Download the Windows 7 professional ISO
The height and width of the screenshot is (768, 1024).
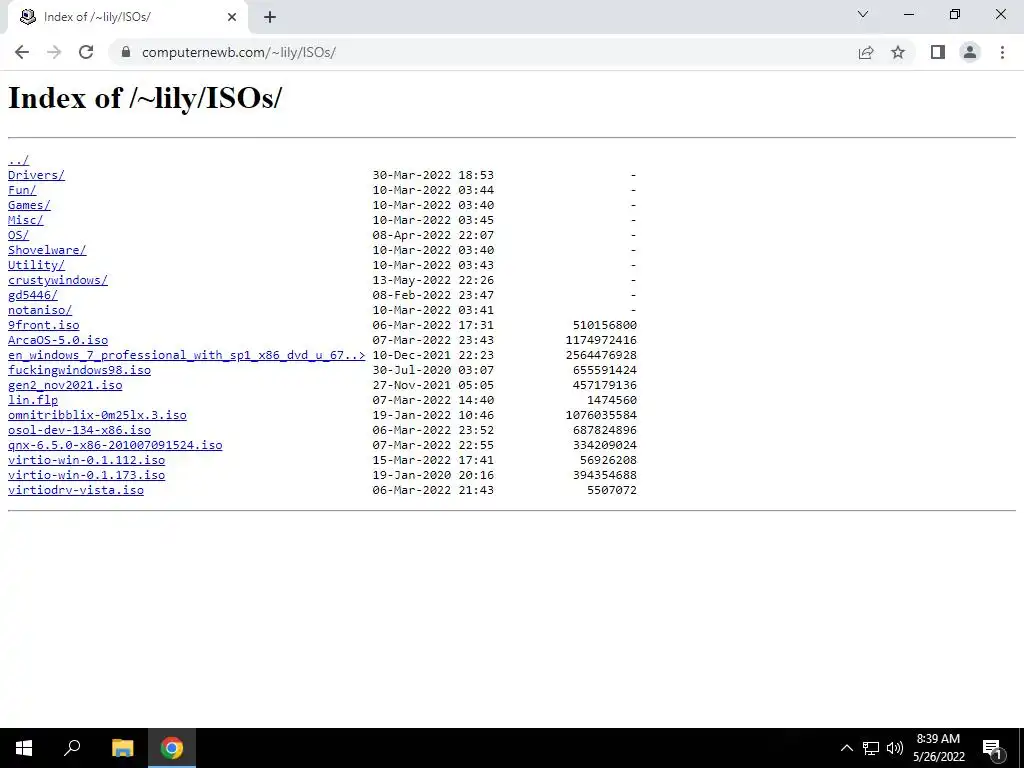pyautogui.click(x=187, y=355)
